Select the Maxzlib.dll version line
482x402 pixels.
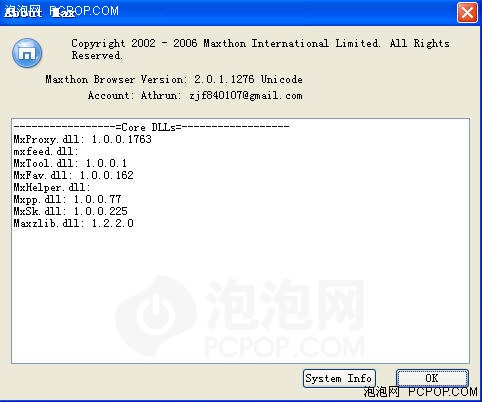coord(74,223)
